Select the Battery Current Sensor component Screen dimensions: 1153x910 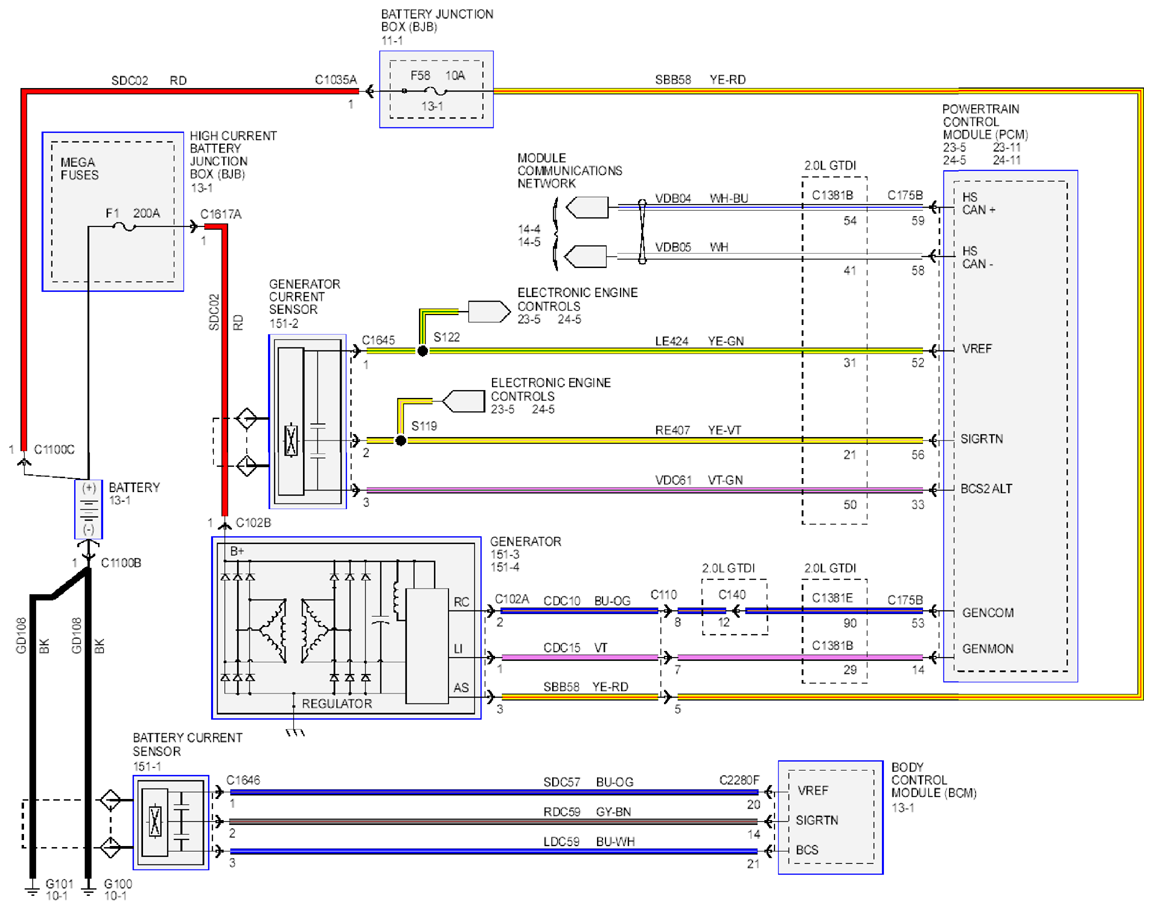click(x=171, y=822)
